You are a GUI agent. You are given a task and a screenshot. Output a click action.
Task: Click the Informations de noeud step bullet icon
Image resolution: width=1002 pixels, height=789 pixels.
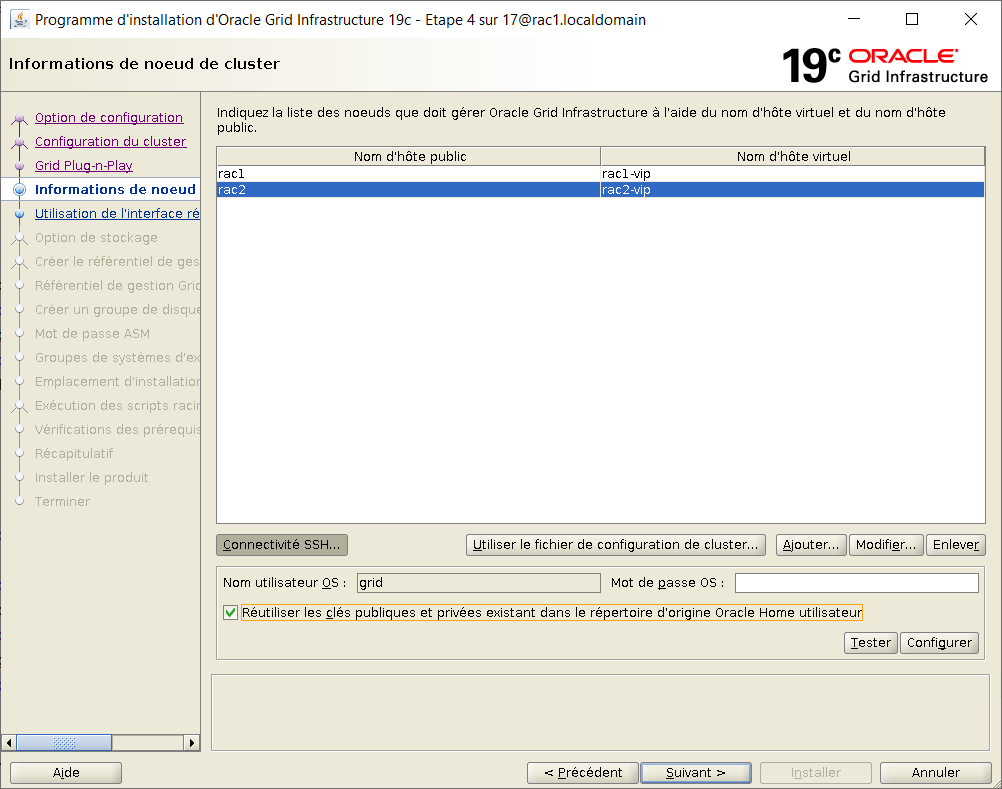coord(20,189)
